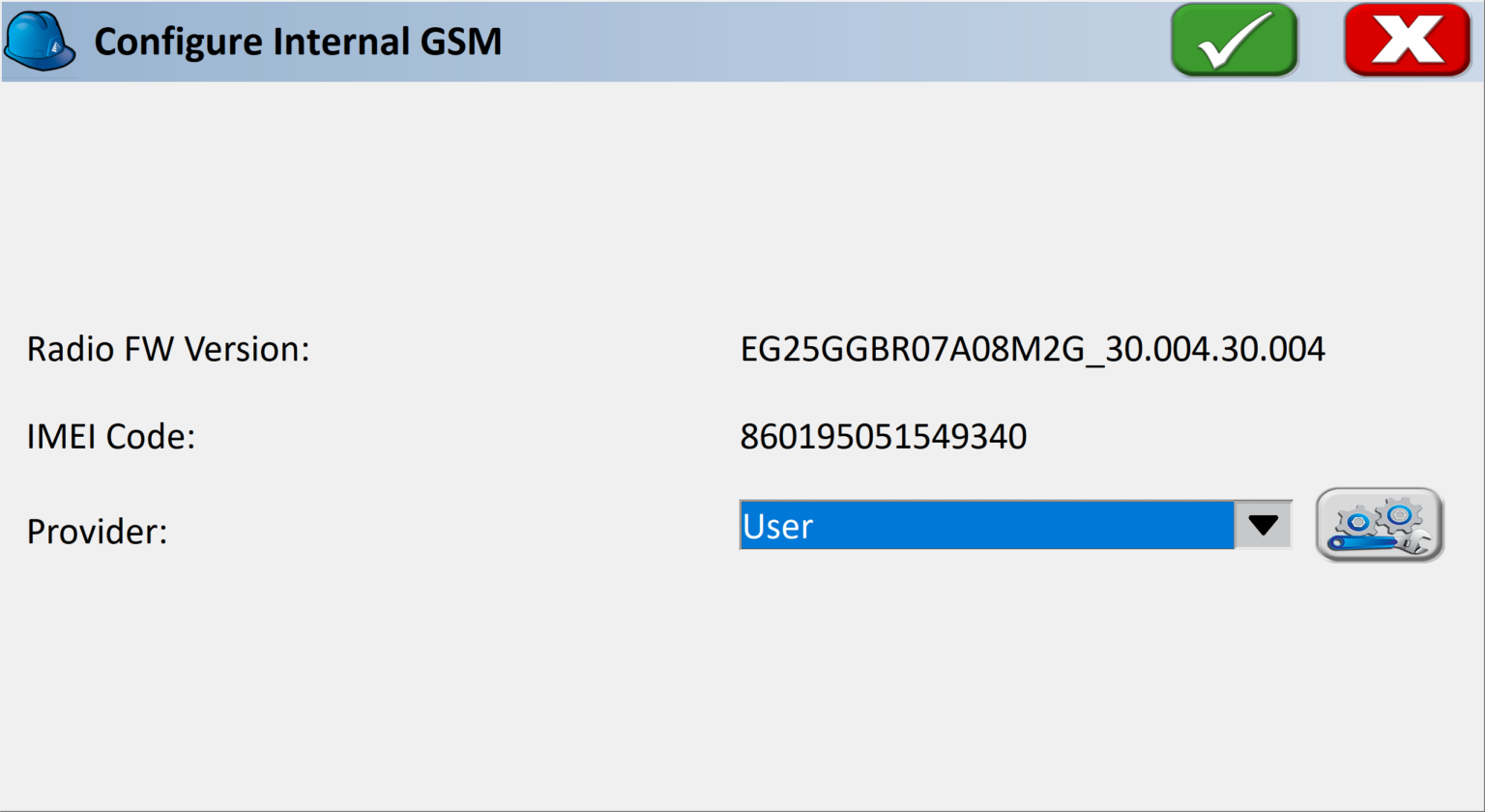Cancel out of the GSM configuration screen

coord(1406,40)
